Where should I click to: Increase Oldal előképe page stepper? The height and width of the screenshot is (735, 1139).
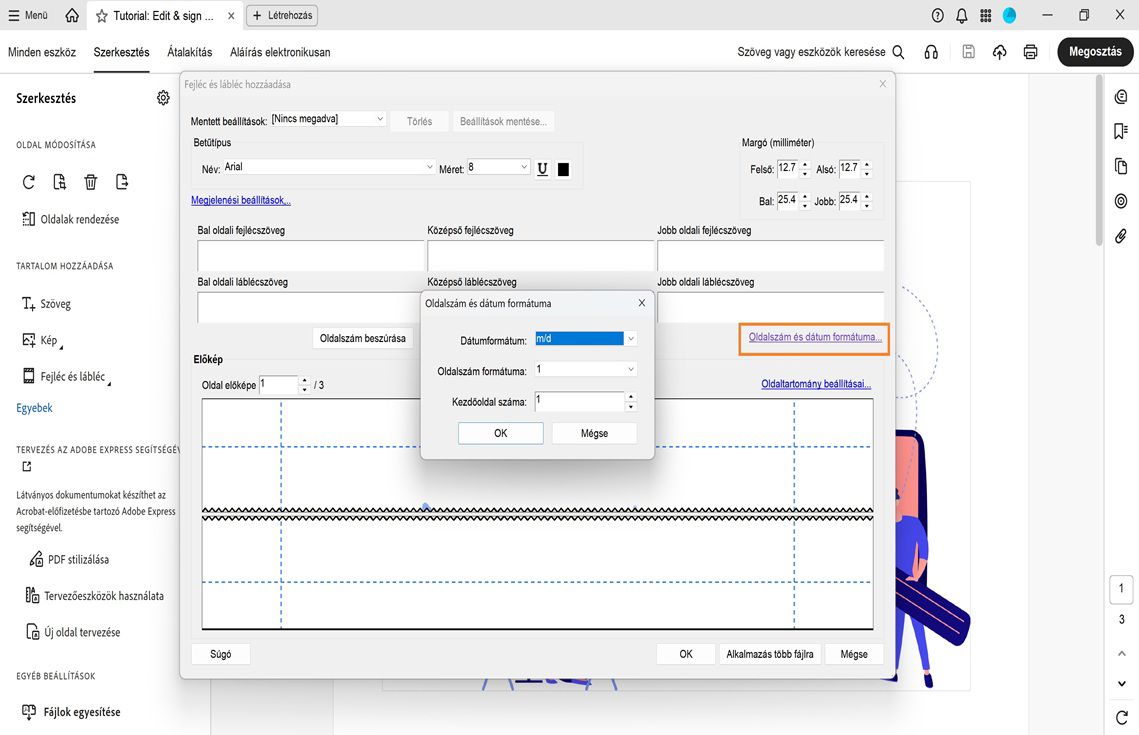click(304, 381)
